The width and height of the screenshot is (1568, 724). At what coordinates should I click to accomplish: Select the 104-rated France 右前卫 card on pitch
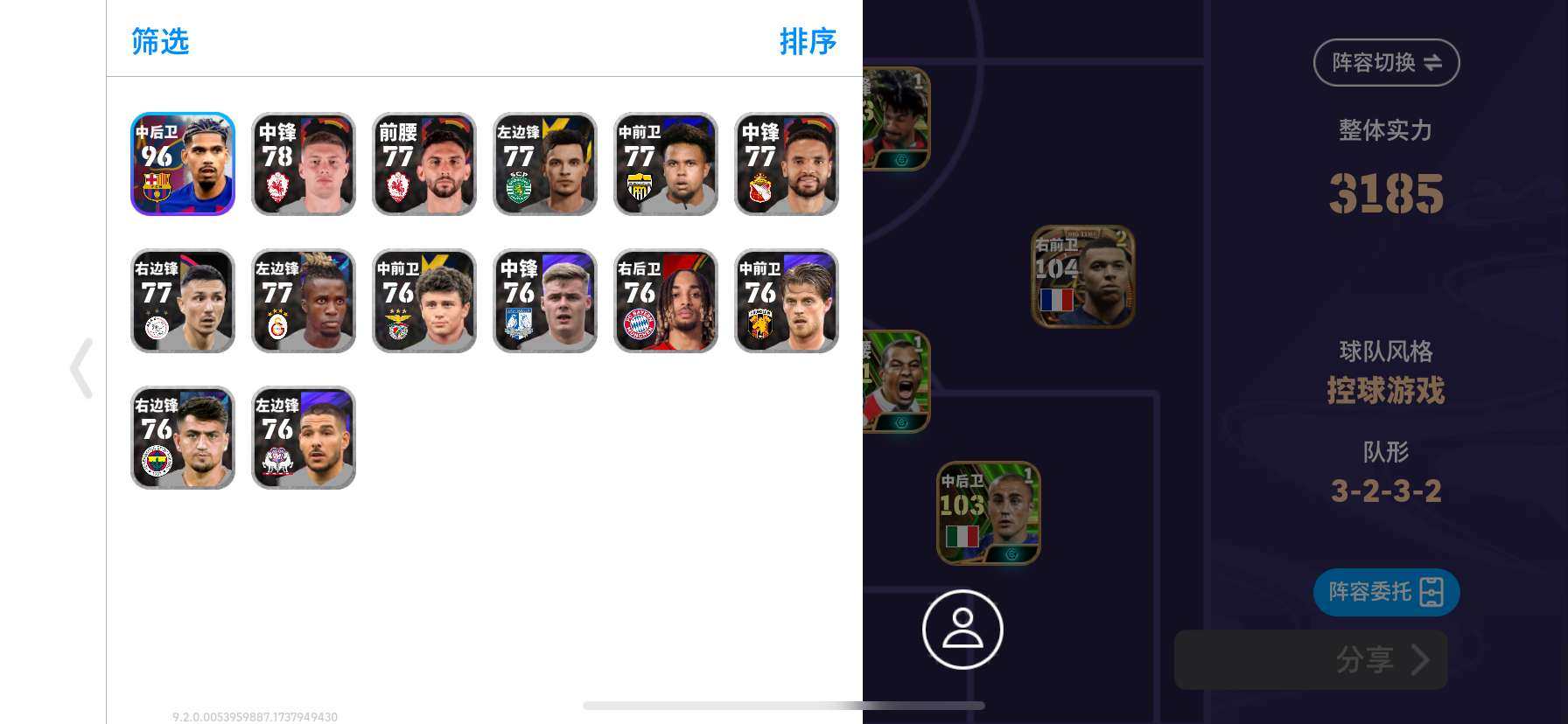tap(1083, 277)
